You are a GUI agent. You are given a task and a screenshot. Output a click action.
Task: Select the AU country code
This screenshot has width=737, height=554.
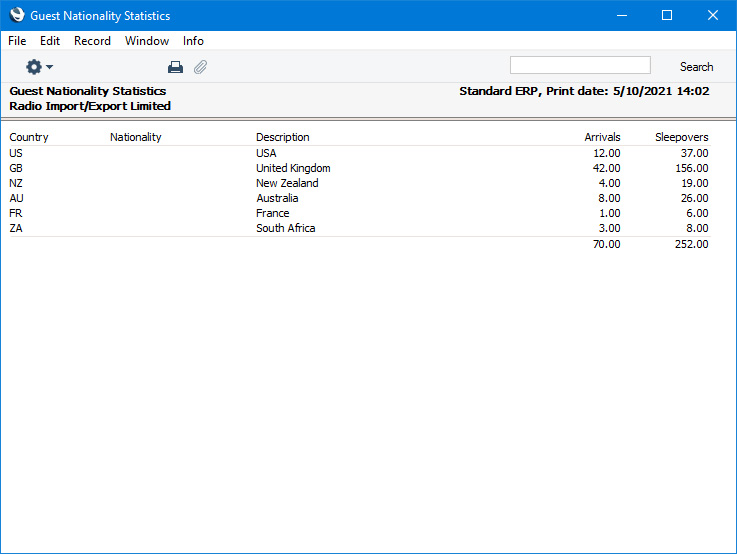[x=16, y=198]
